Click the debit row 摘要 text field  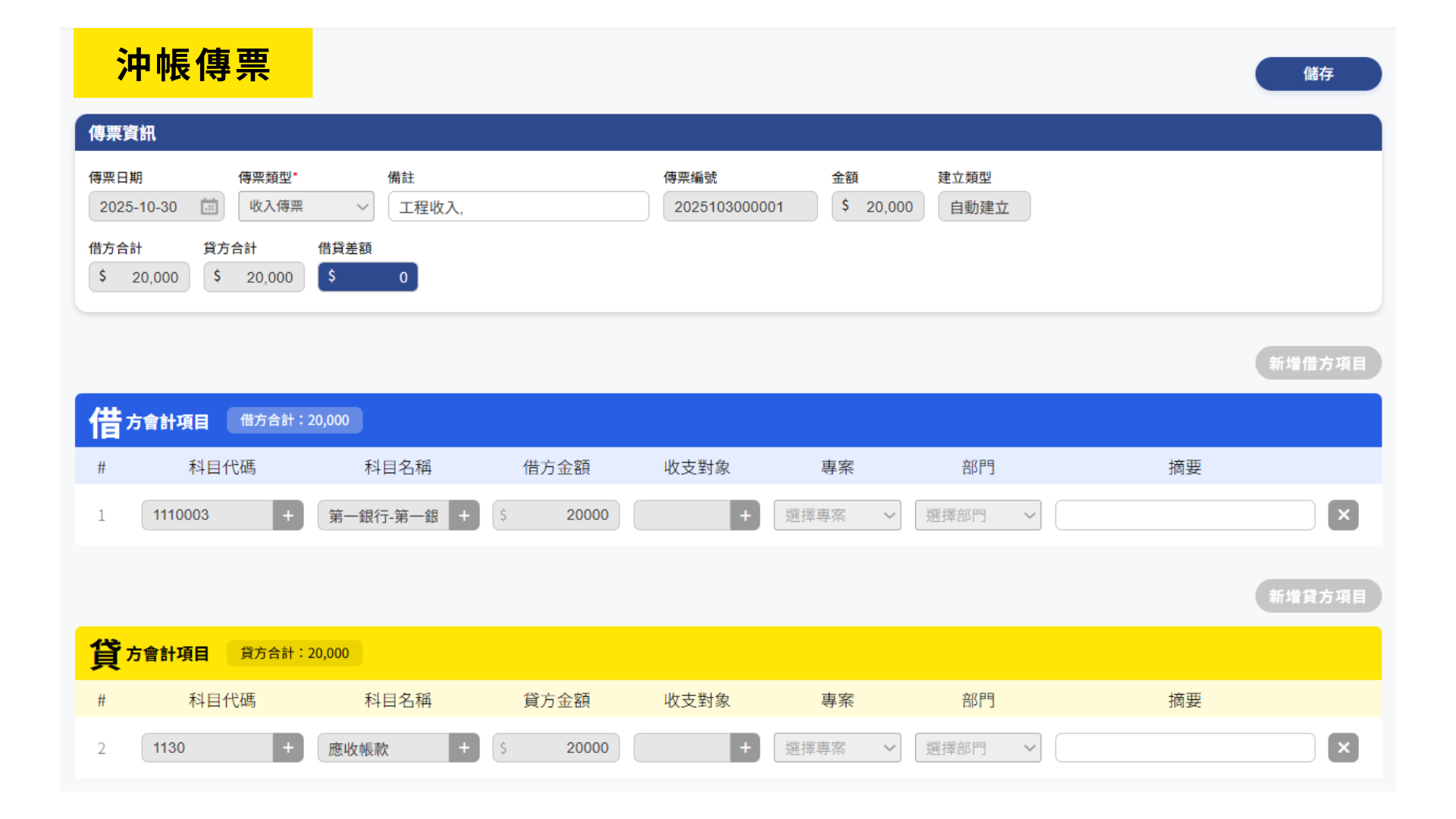[1185, 516]
